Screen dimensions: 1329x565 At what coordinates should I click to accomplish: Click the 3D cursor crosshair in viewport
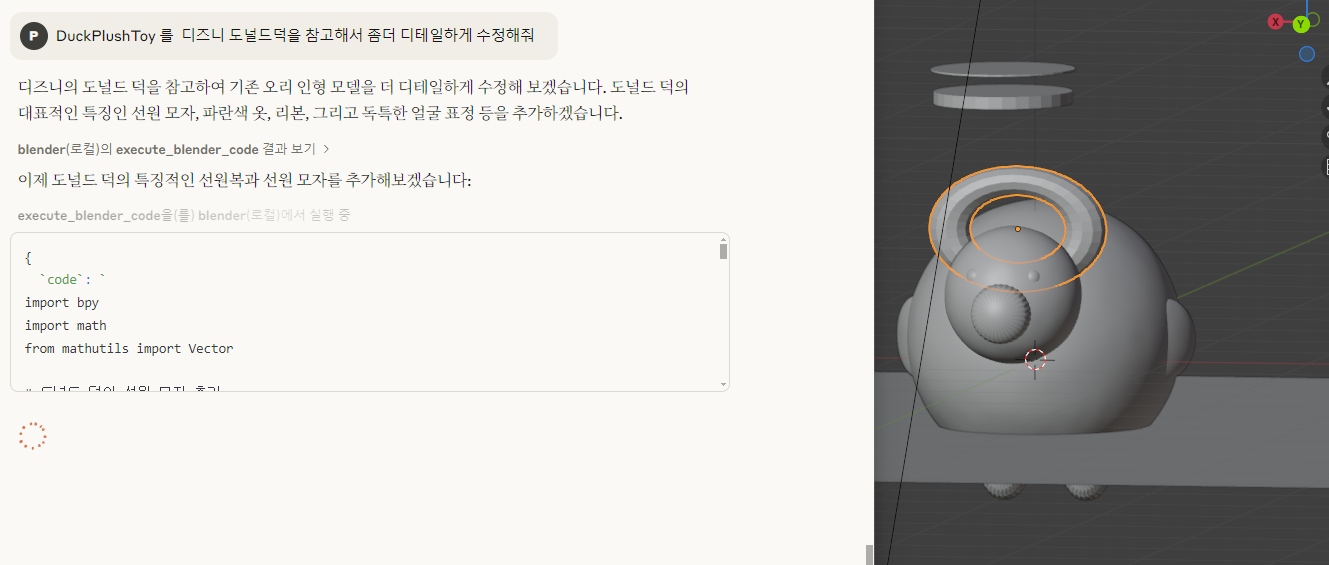click(x=1035, y=359)
